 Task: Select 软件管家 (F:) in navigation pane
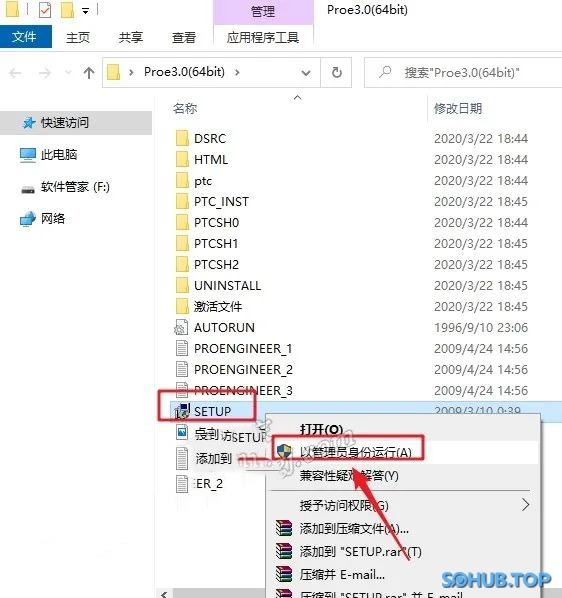click(75, 187)
